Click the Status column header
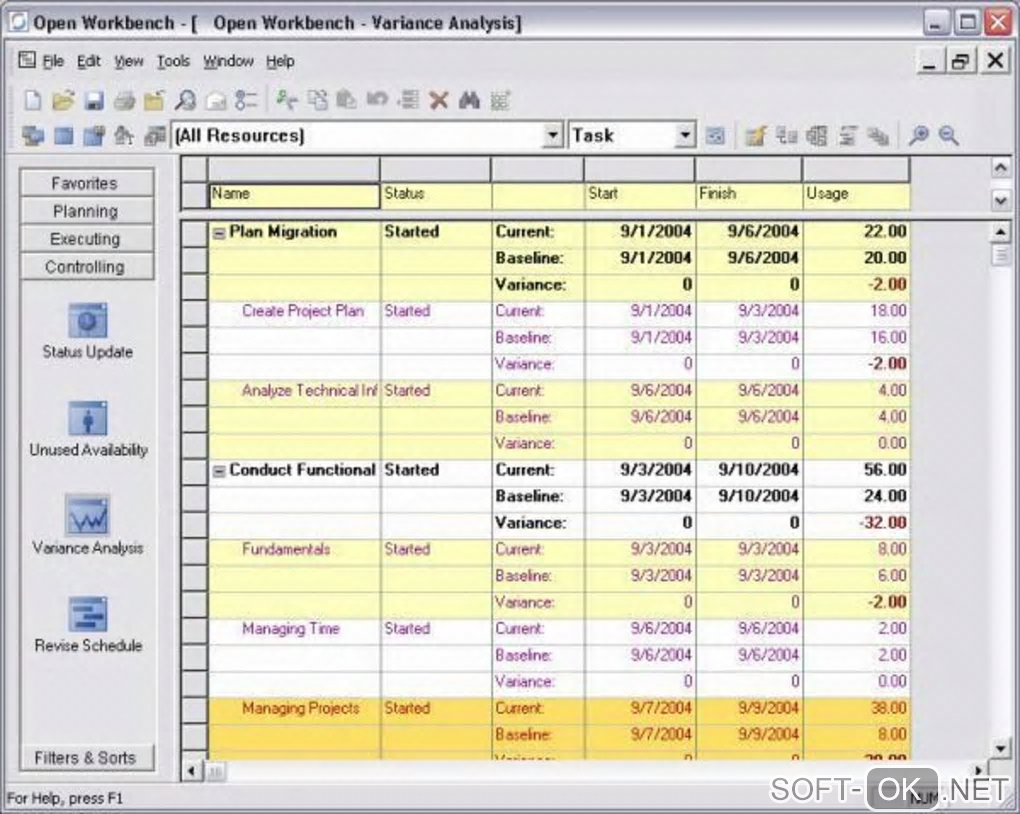The image size is (1020, 814). point(436,195)
